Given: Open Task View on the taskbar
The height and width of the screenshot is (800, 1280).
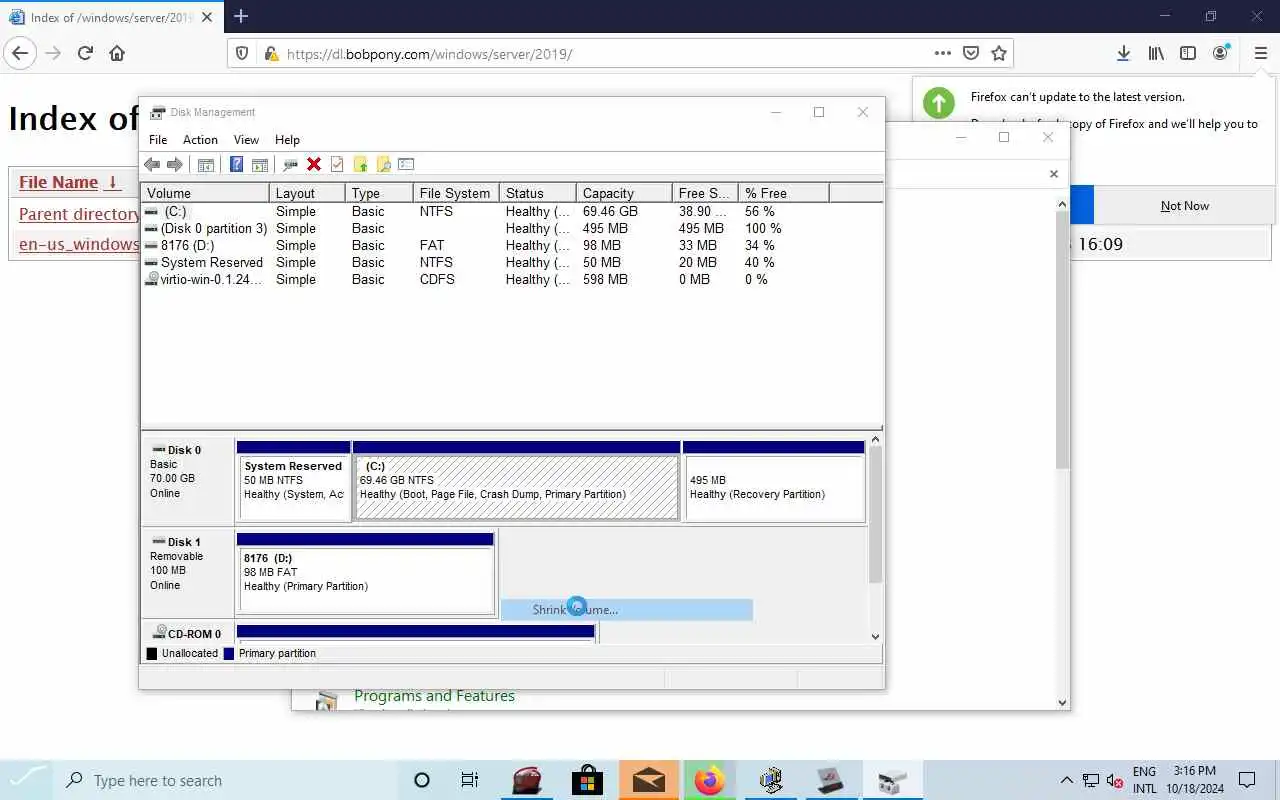Looking at the screenshot, I should [x=469, y=780].
